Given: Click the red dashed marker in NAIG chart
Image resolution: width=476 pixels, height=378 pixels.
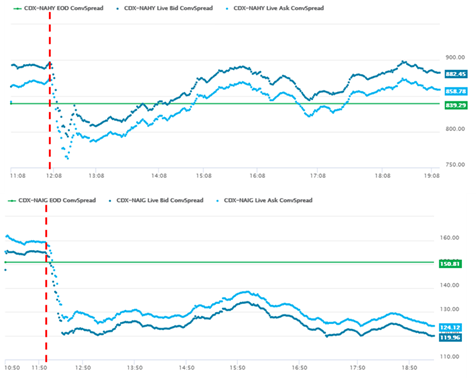Looking at the screenshot, I should pos(46,283).
